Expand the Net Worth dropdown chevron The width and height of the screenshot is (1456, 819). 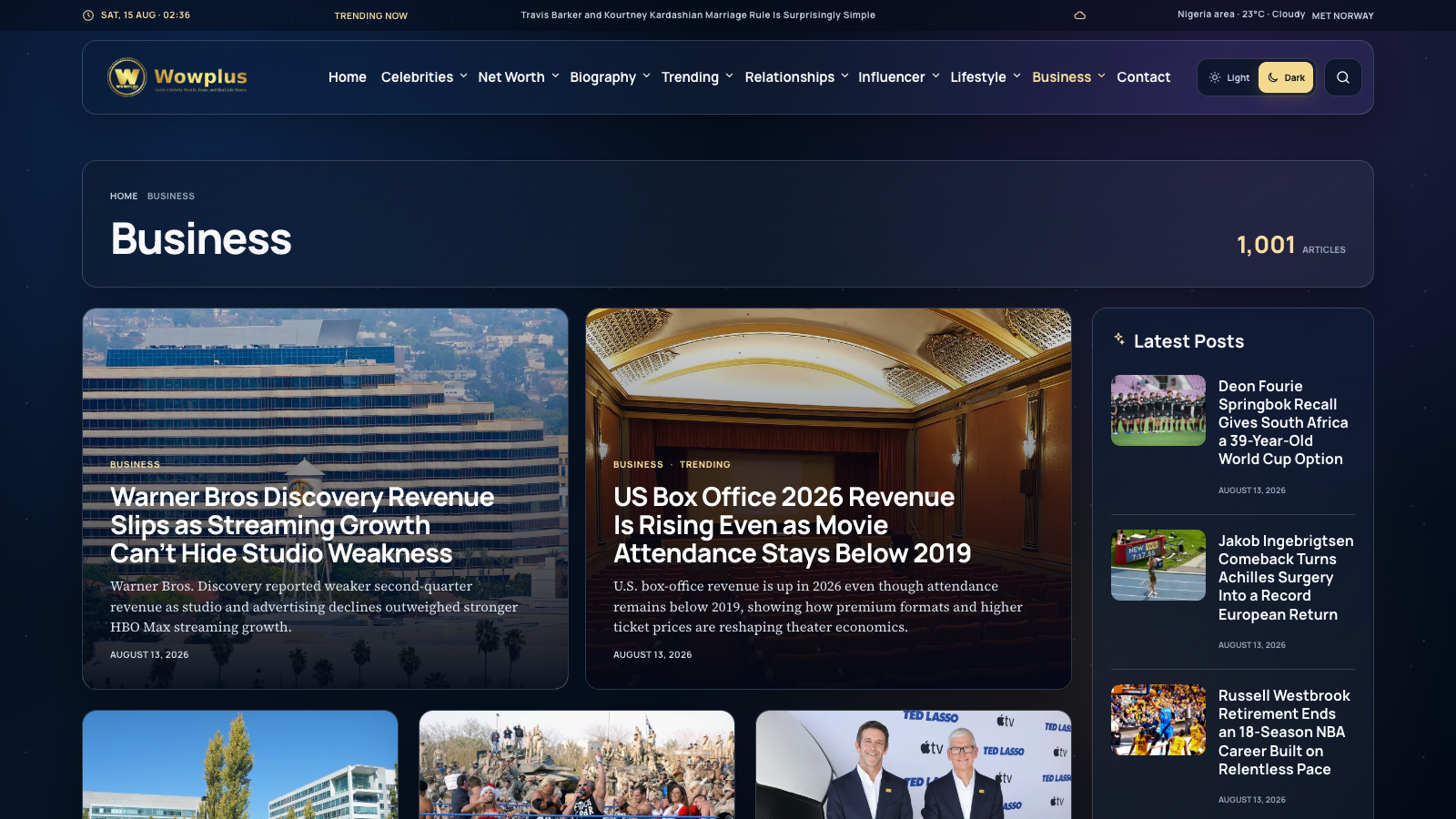pyautogui.click(x=555, y=76)
